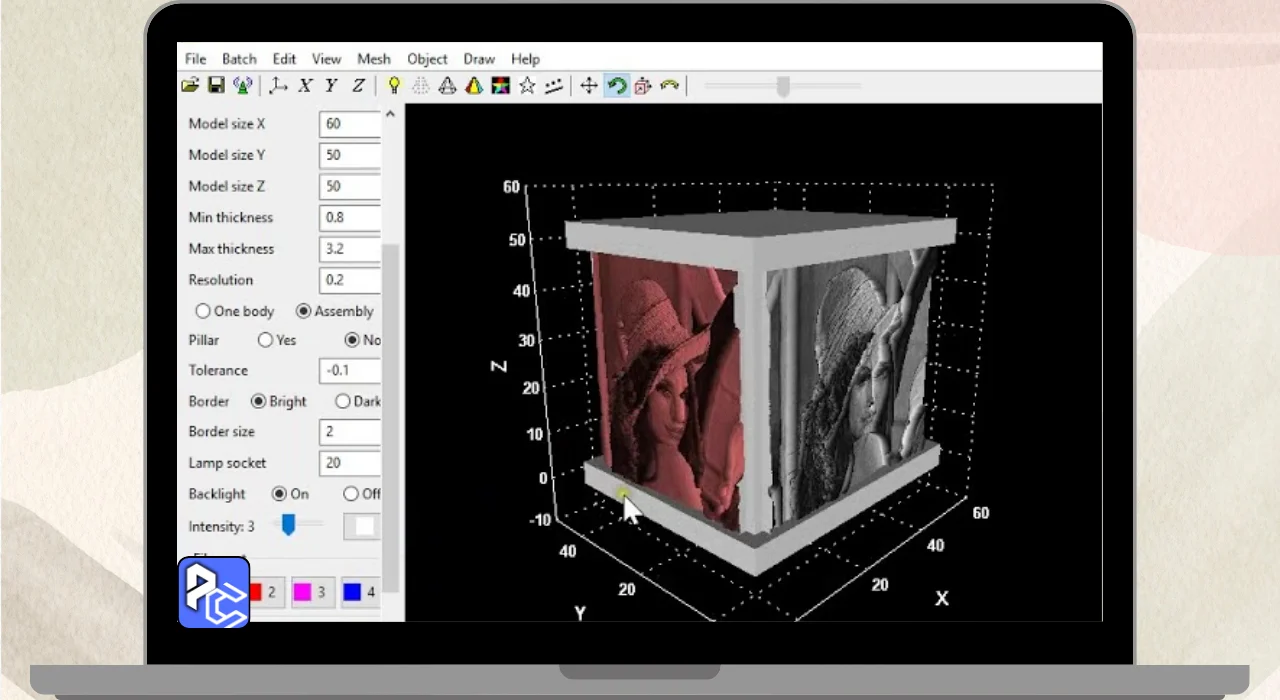Switch to the Z axis view

(358, 86)
